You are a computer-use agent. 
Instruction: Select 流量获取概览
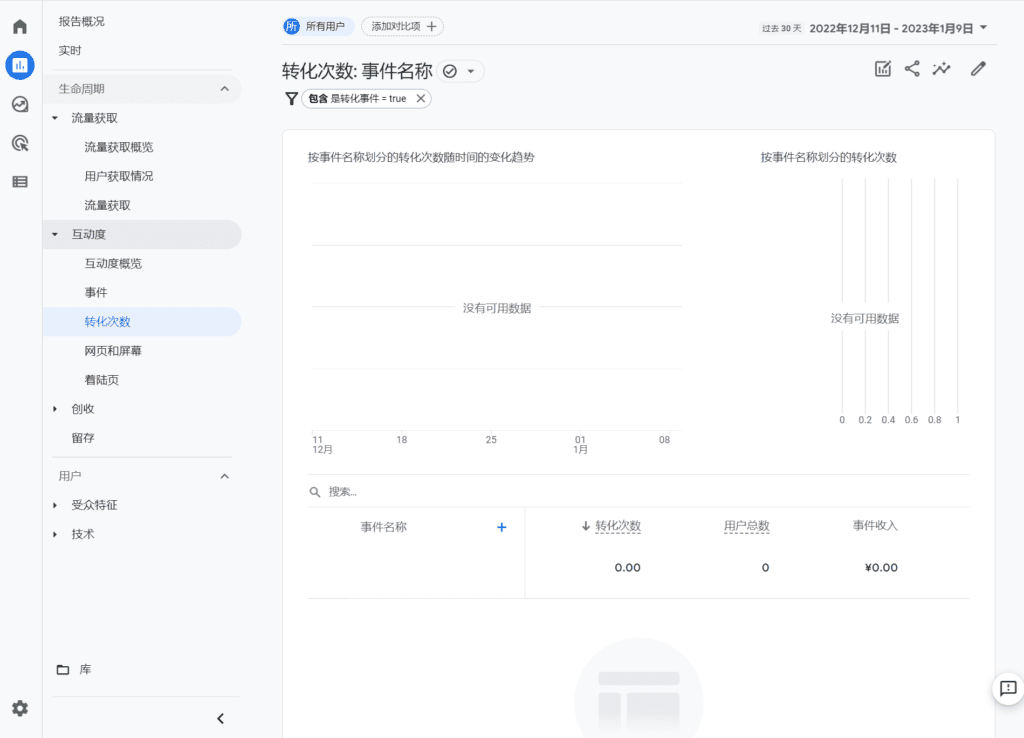[119, 147]
